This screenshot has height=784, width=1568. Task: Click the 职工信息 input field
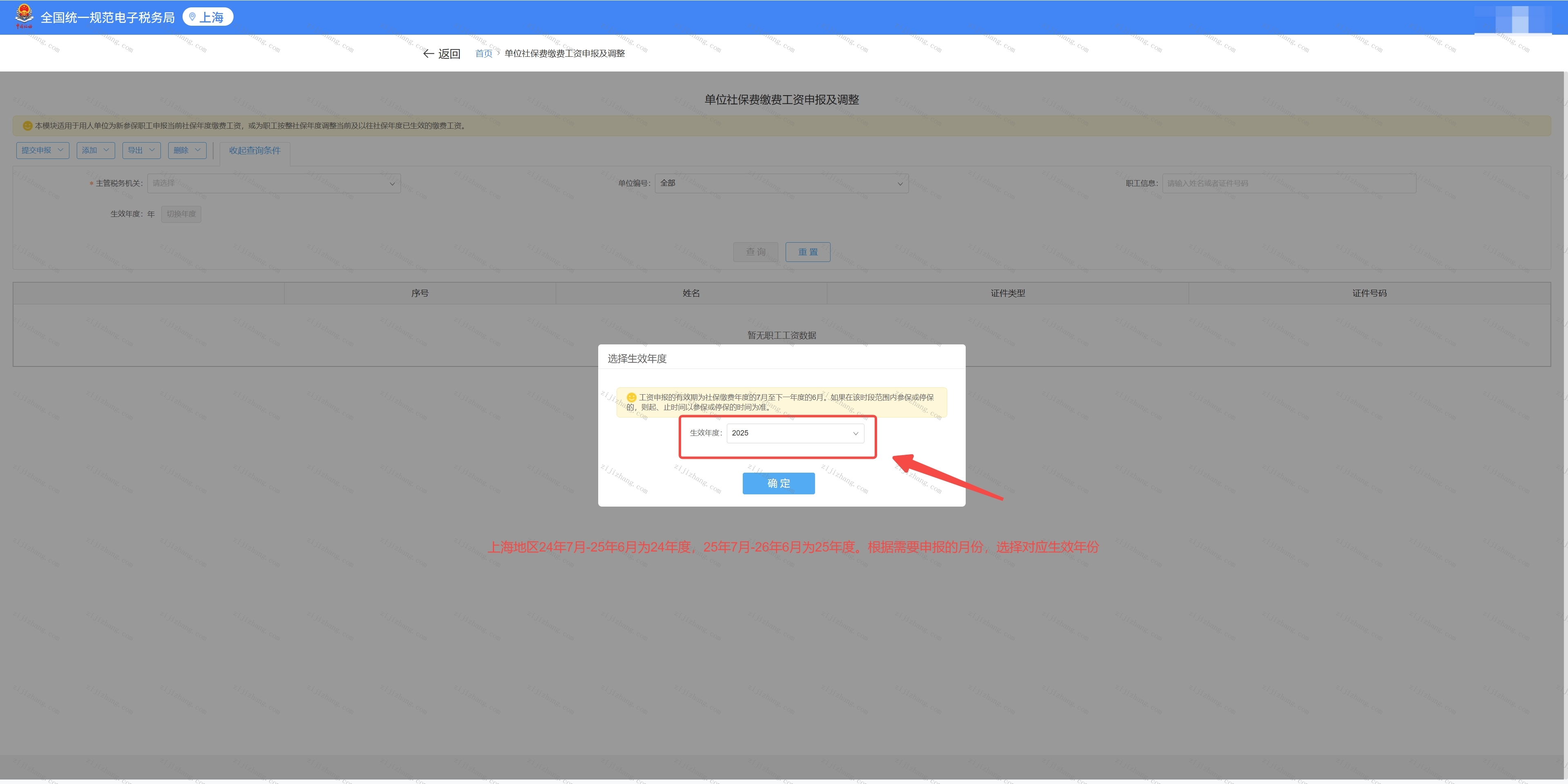pos(1289,183)
